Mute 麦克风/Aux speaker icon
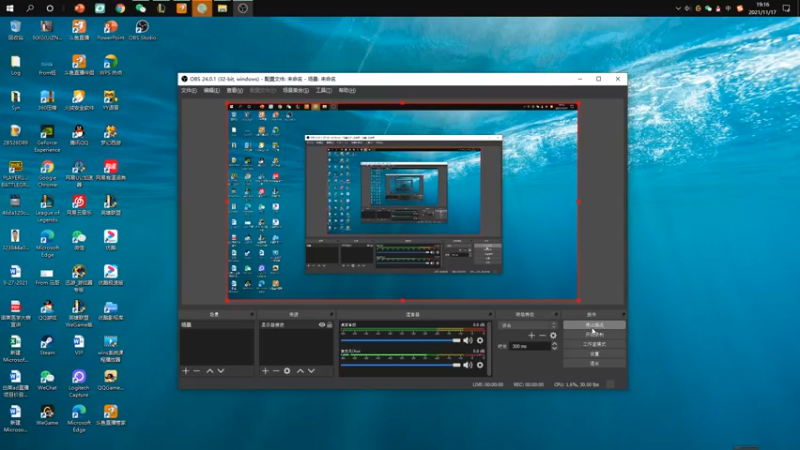Viewport: 800px width, 450px height. [468, 365]
